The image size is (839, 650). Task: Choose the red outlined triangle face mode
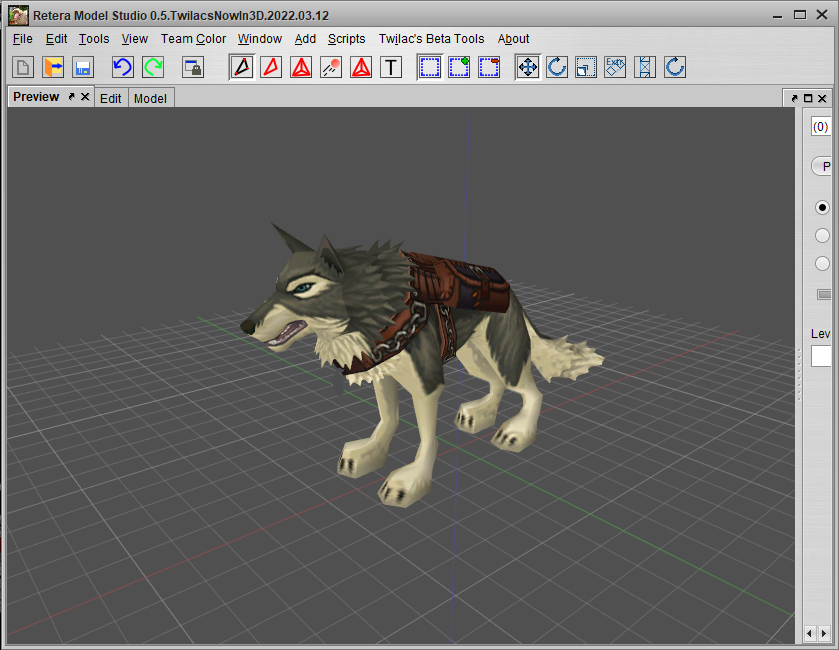point(271,67)
